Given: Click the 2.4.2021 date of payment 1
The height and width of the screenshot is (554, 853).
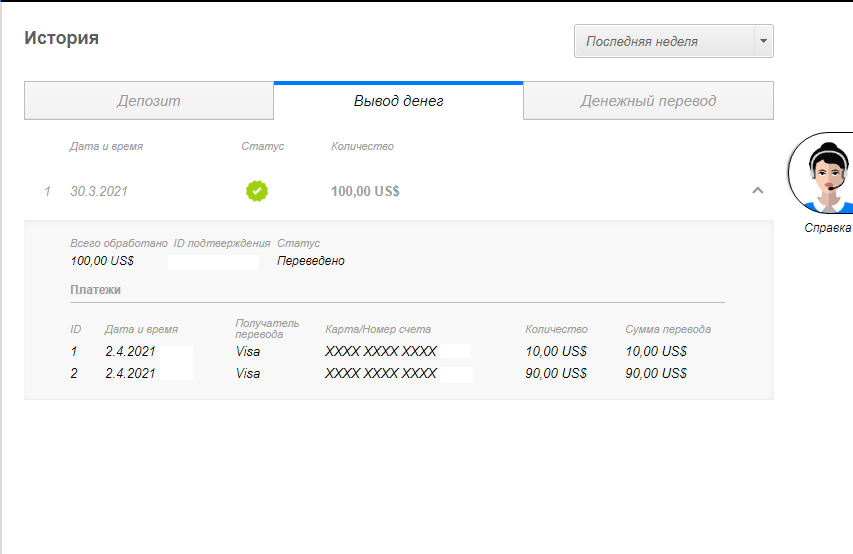Looking at the screenshot, I should 131,352.
